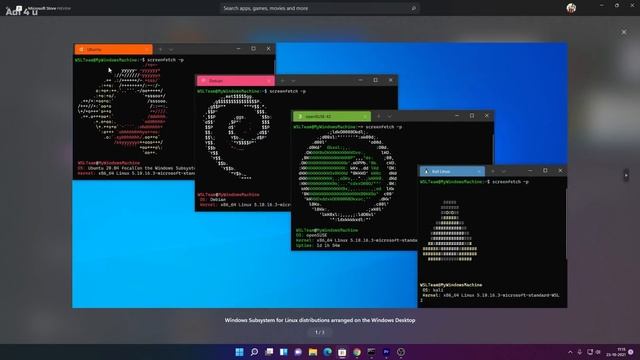Switch to Microsoft Store in the taskbar
The width and height of the screenshot is (640, 360).
tap(342, 352)
